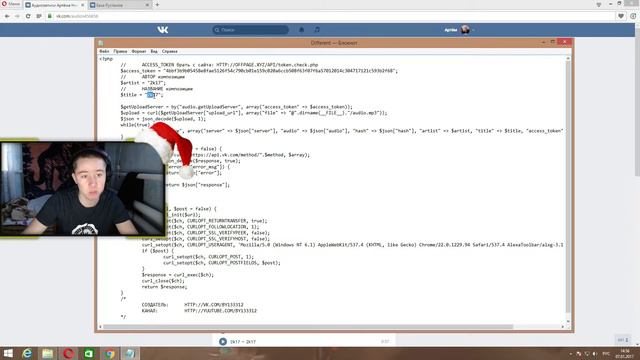The image size is (640, 360).
Task: Close the first browser tab
Action: pyautogui.click(x=82, y=5)
